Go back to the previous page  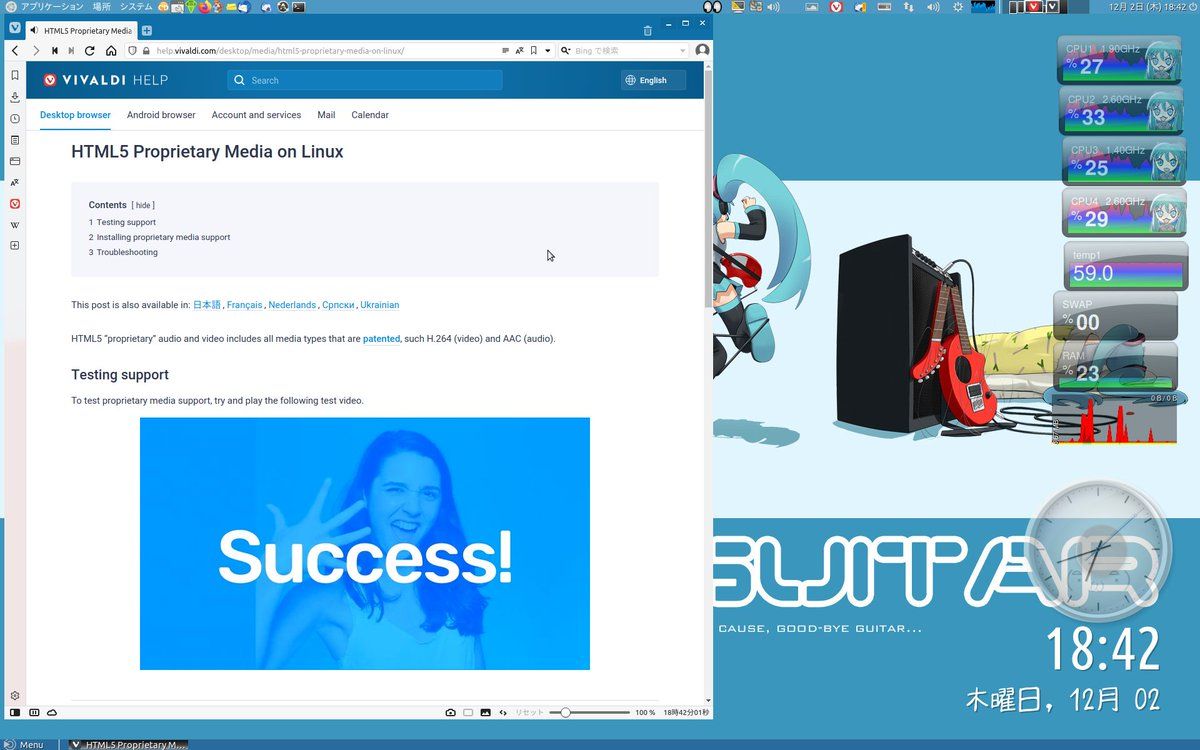15,51
